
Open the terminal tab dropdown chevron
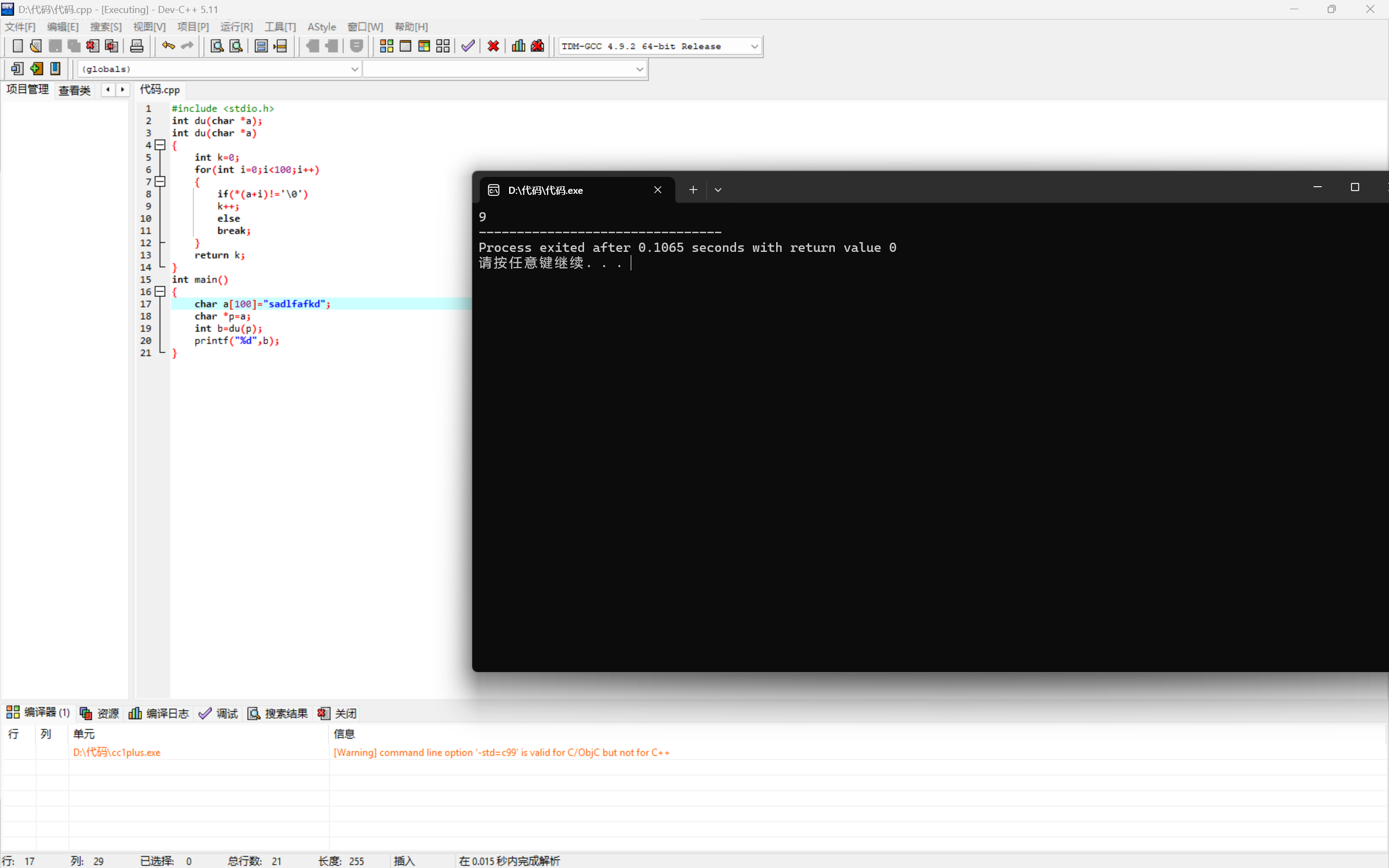(x=718, y=190)
